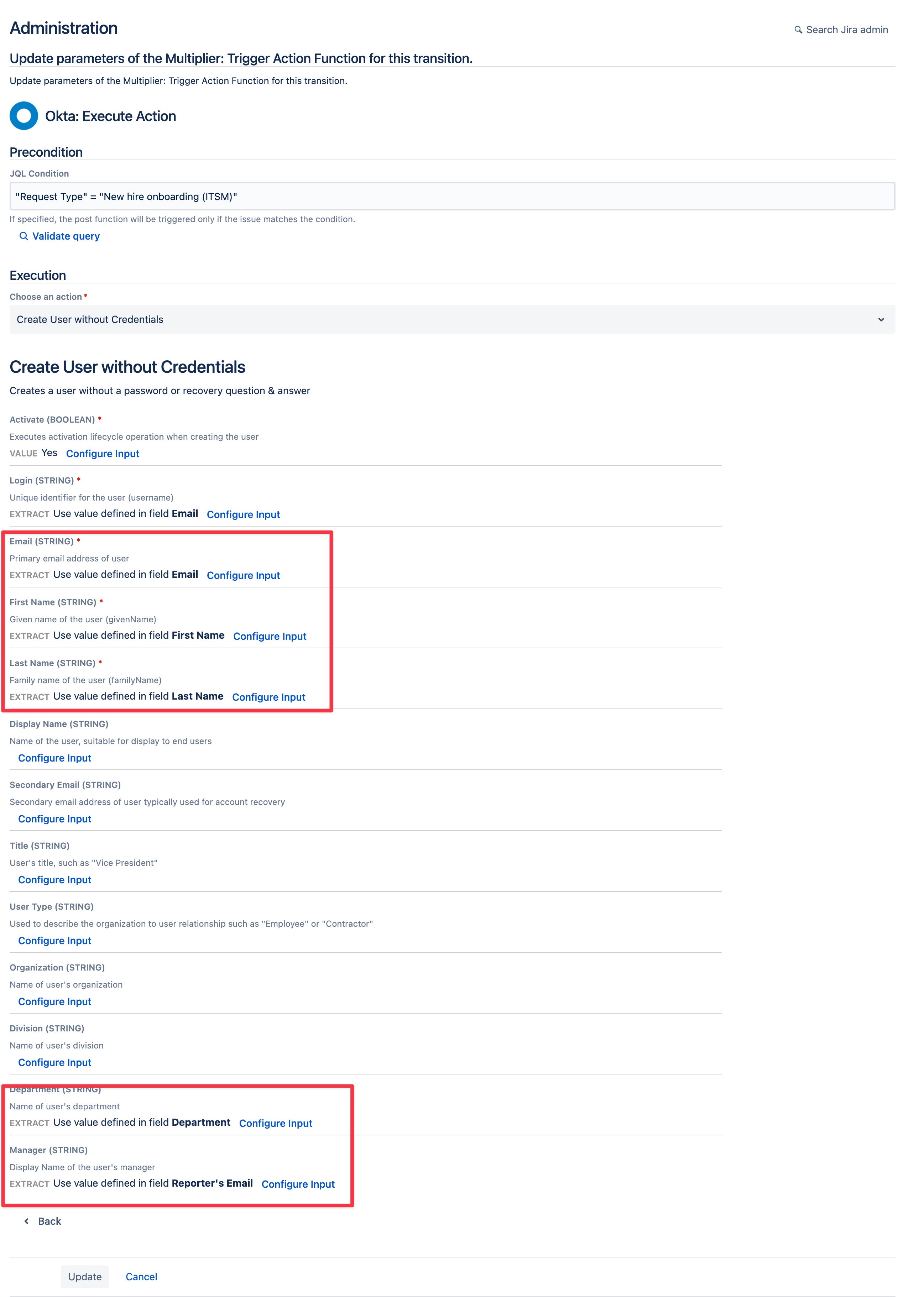The width and height of the screenshot is (924, 1297).
Task: Click the Okta logo icon
Action: [x=24, y=116]
